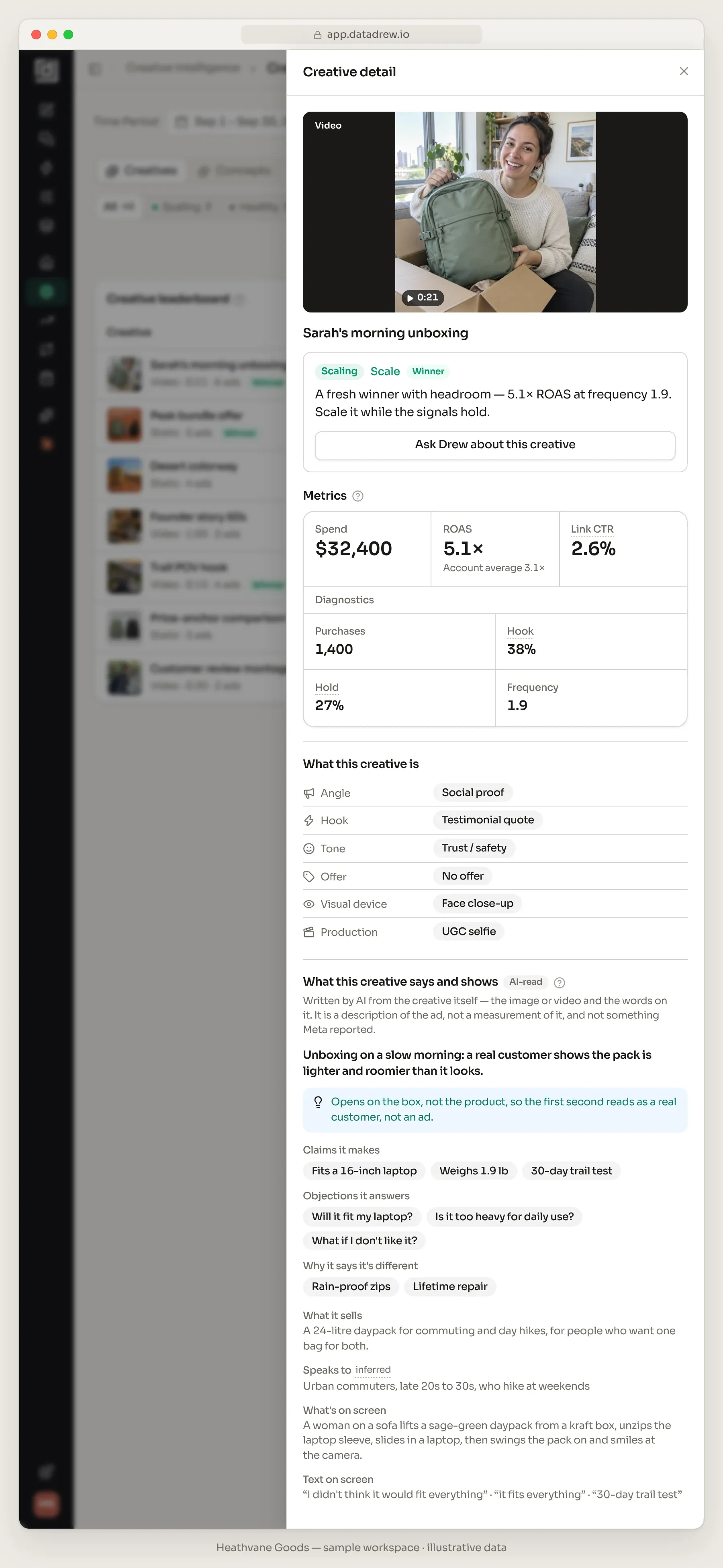
Task: Click the Link CTR metric label
Action: point(592,529)
